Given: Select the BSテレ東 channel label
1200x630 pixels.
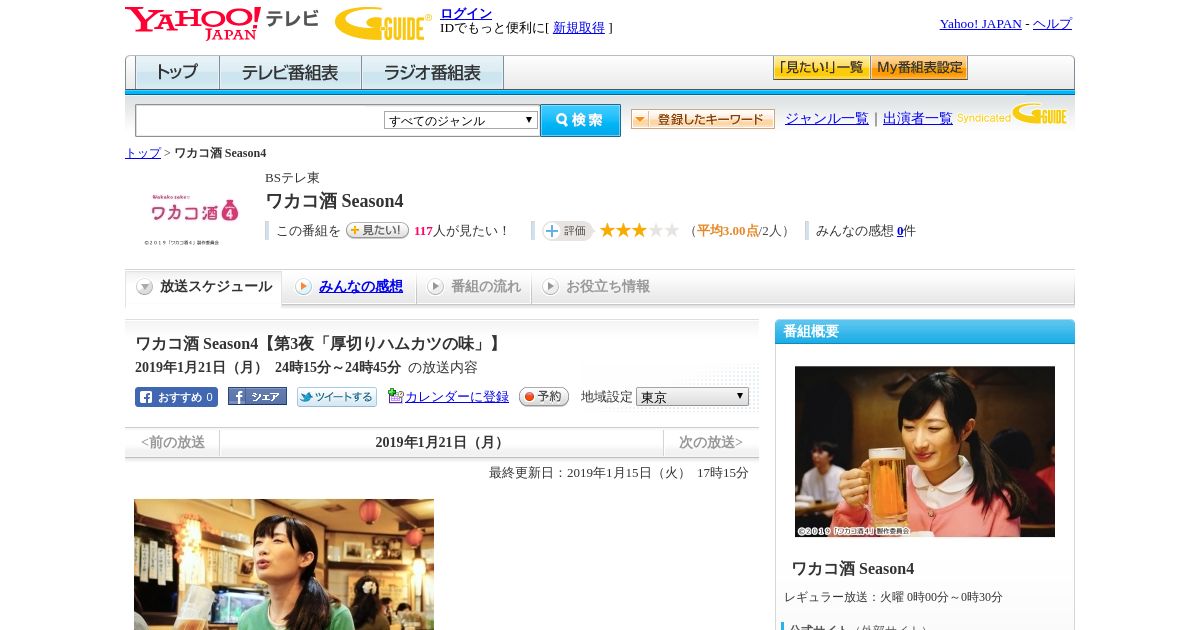Looking at the screenshot, I should (292, 178).
